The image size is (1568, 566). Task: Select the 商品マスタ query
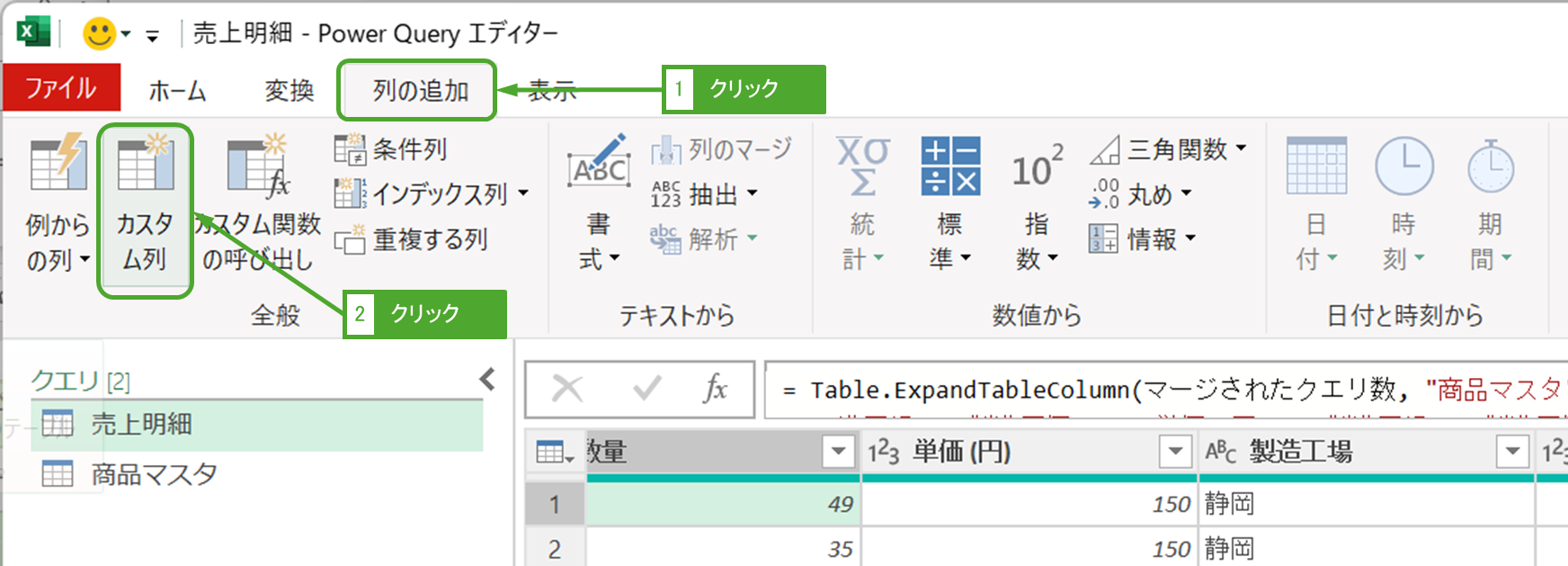[x=154, y=474]
